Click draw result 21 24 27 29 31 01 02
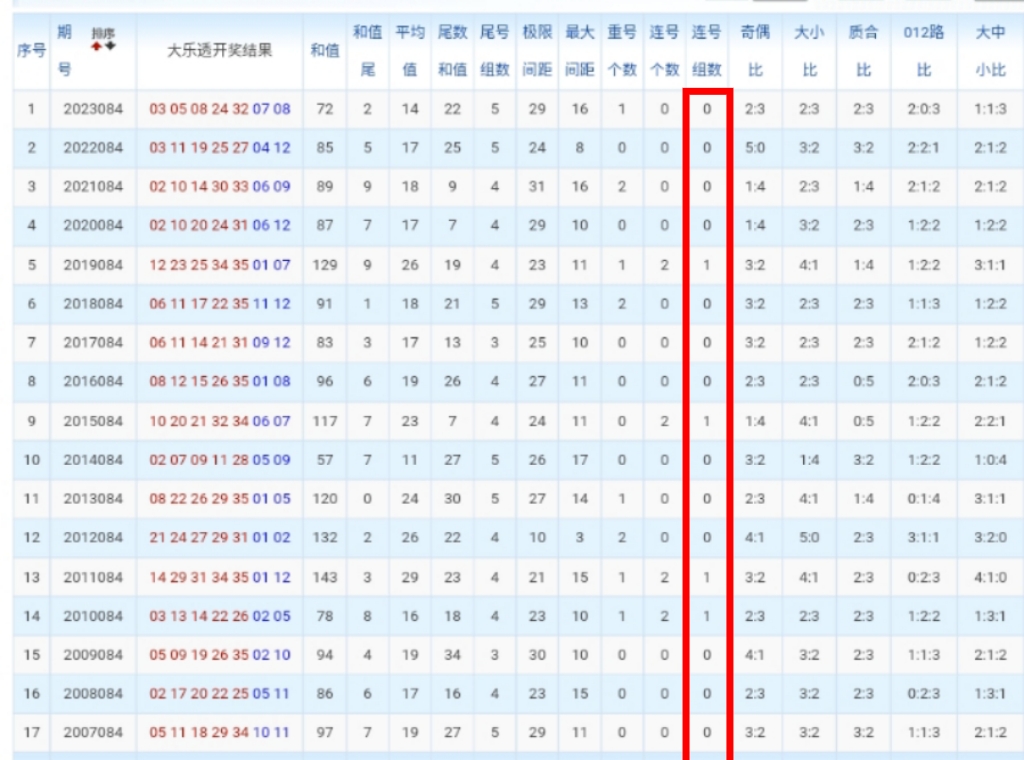Screen dimensions: 1024x760 pos(219,537)
